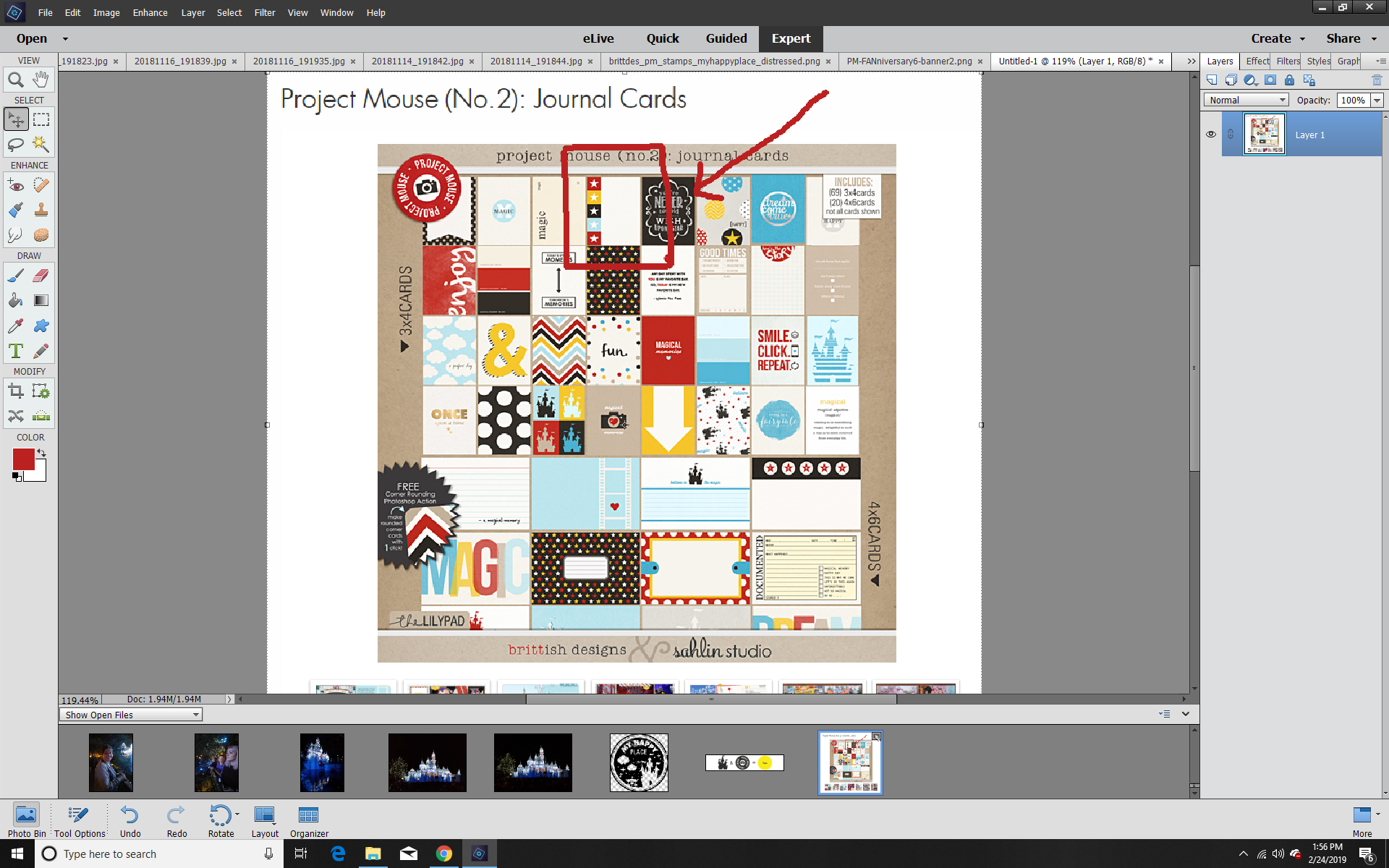Screen dimensions: 1389x868
Task: Toggle lock transparent pixels for layer
Action: coord(1309,80)
